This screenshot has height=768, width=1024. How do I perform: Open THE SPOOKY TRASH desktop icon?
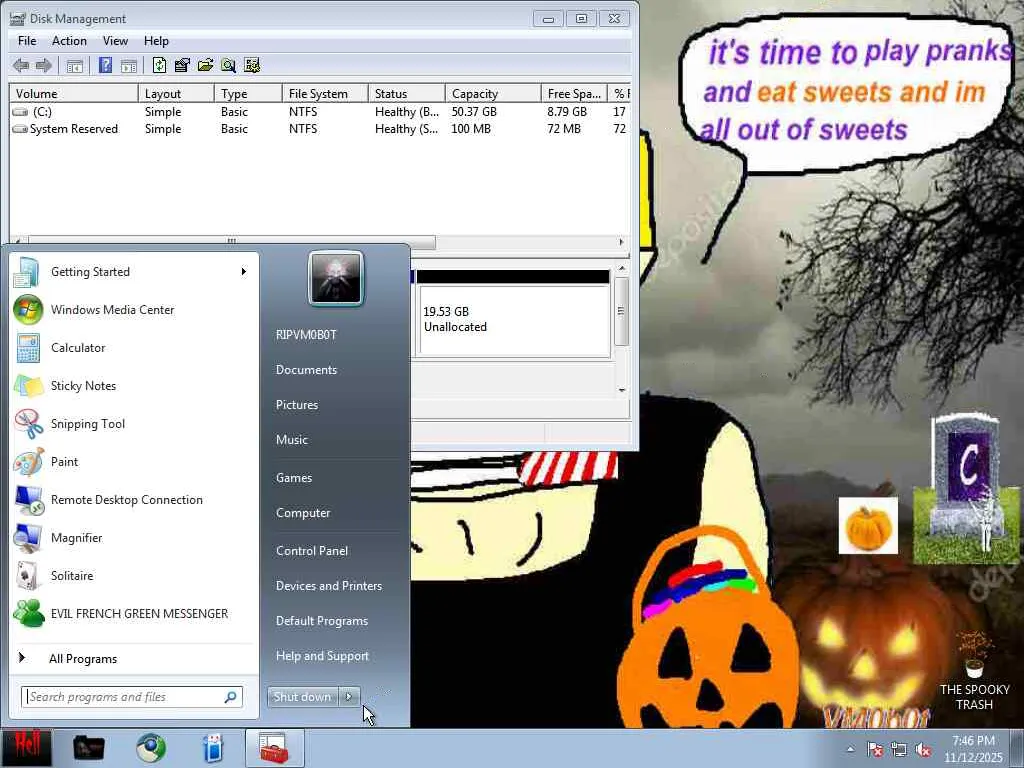pos(974,671)
